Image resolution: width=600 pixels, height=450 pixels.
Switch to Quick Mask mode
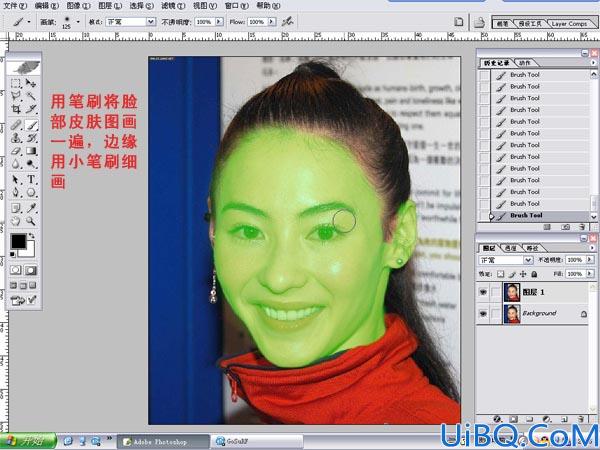[31, 270]
